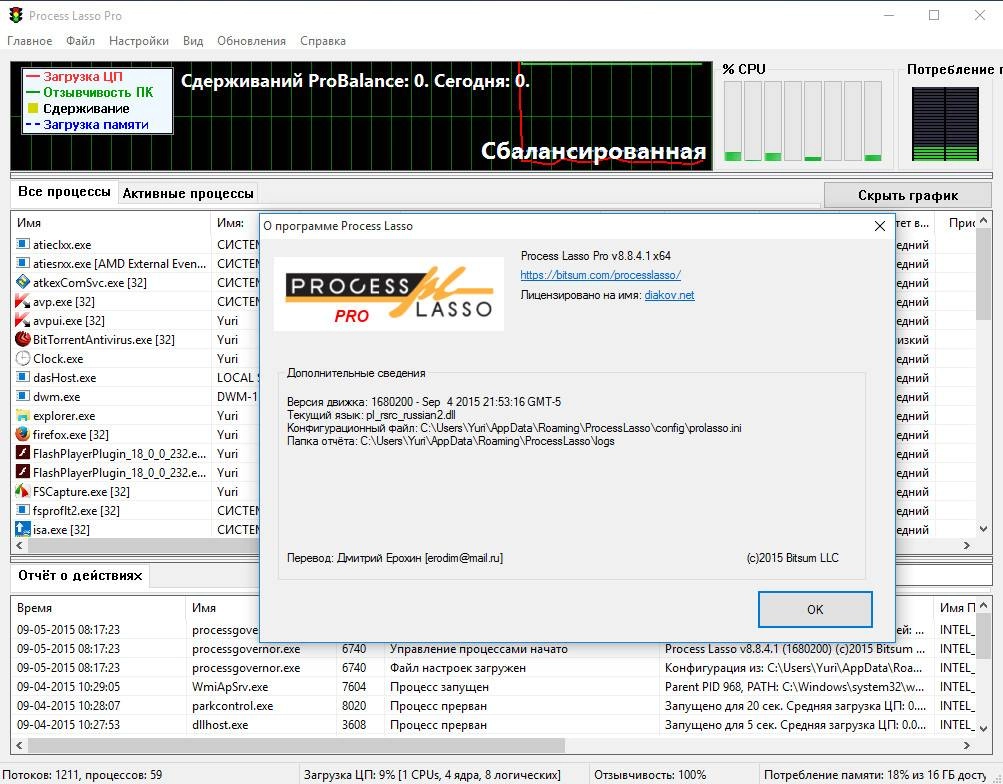Select the Clock.exe process name

[58, 359]
